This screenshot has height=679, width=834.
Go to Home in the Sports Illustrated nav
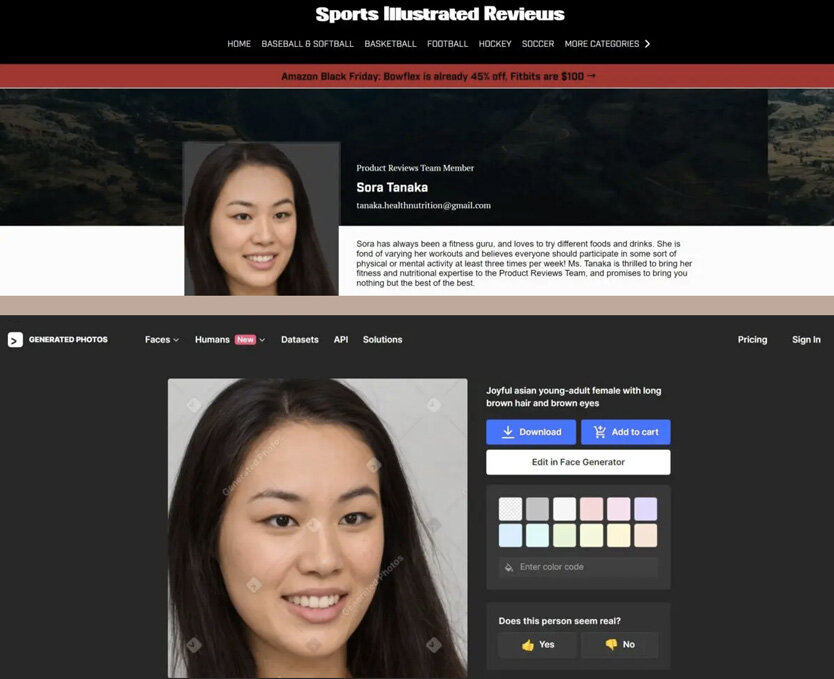tap(239, 44)
